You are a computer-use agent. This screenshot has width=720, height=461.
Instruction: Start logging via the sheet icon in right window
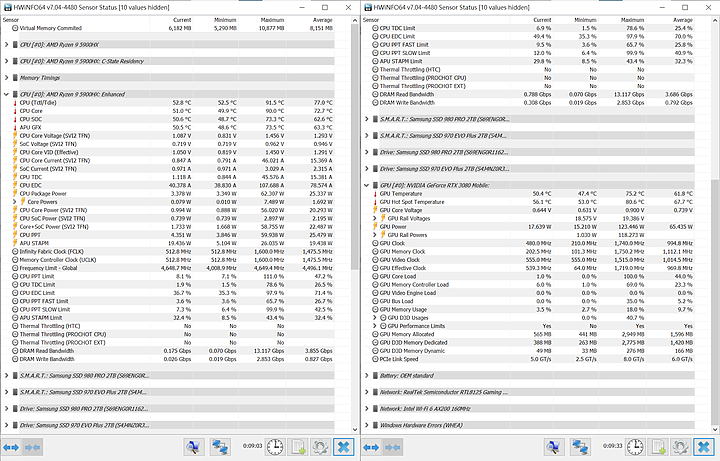pos(658,447)
